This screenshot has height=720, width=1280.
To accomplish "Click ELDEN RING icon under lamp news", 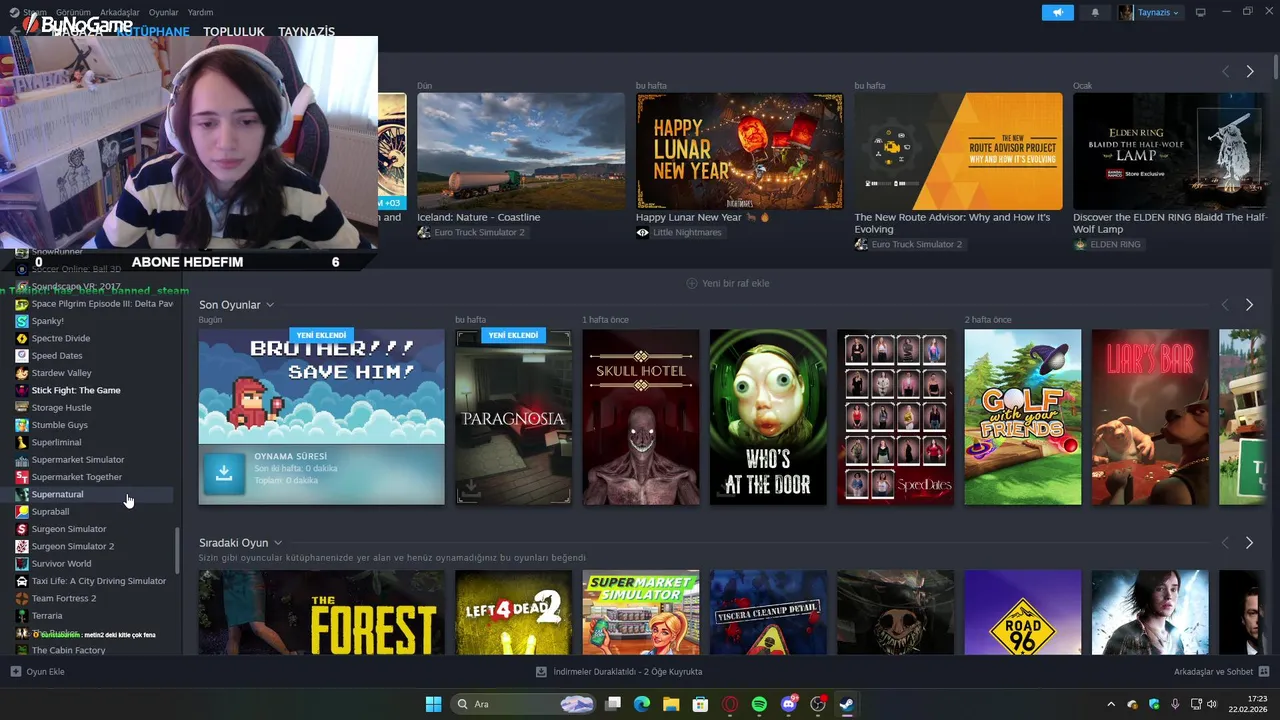I will [1080, 244].
